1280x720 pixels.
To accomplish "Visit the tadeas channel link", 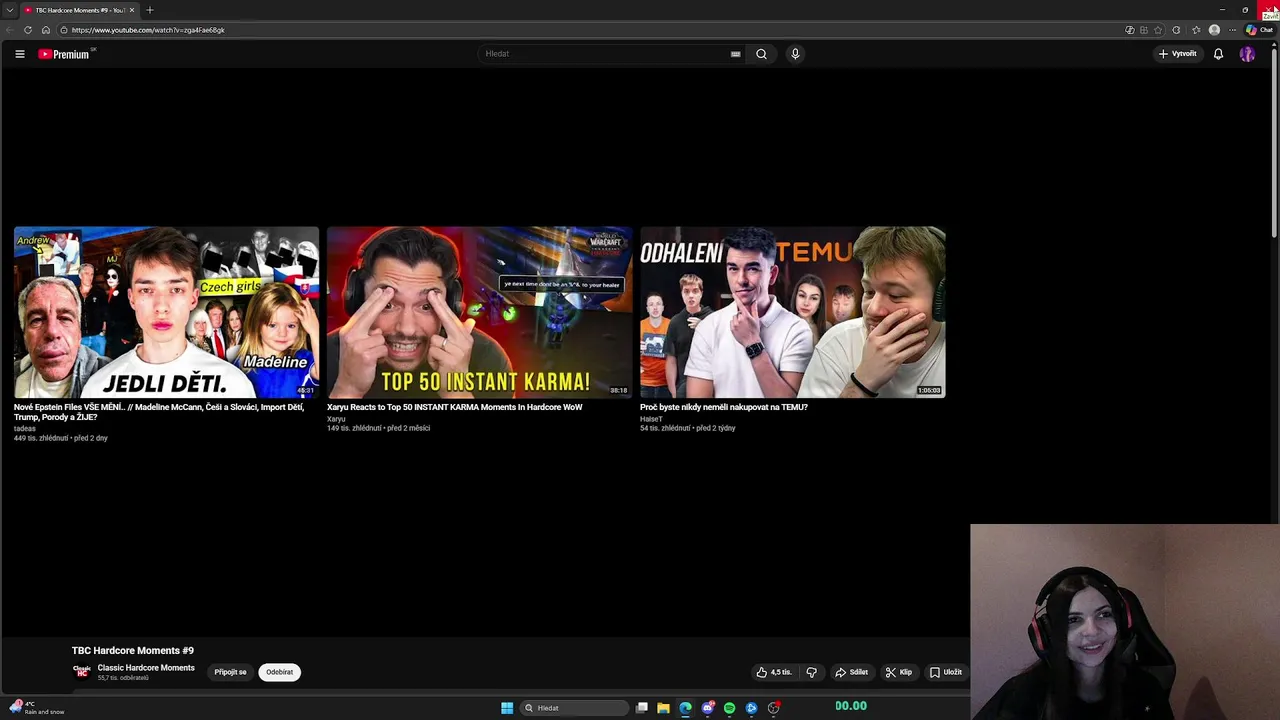I will [25, 428].
